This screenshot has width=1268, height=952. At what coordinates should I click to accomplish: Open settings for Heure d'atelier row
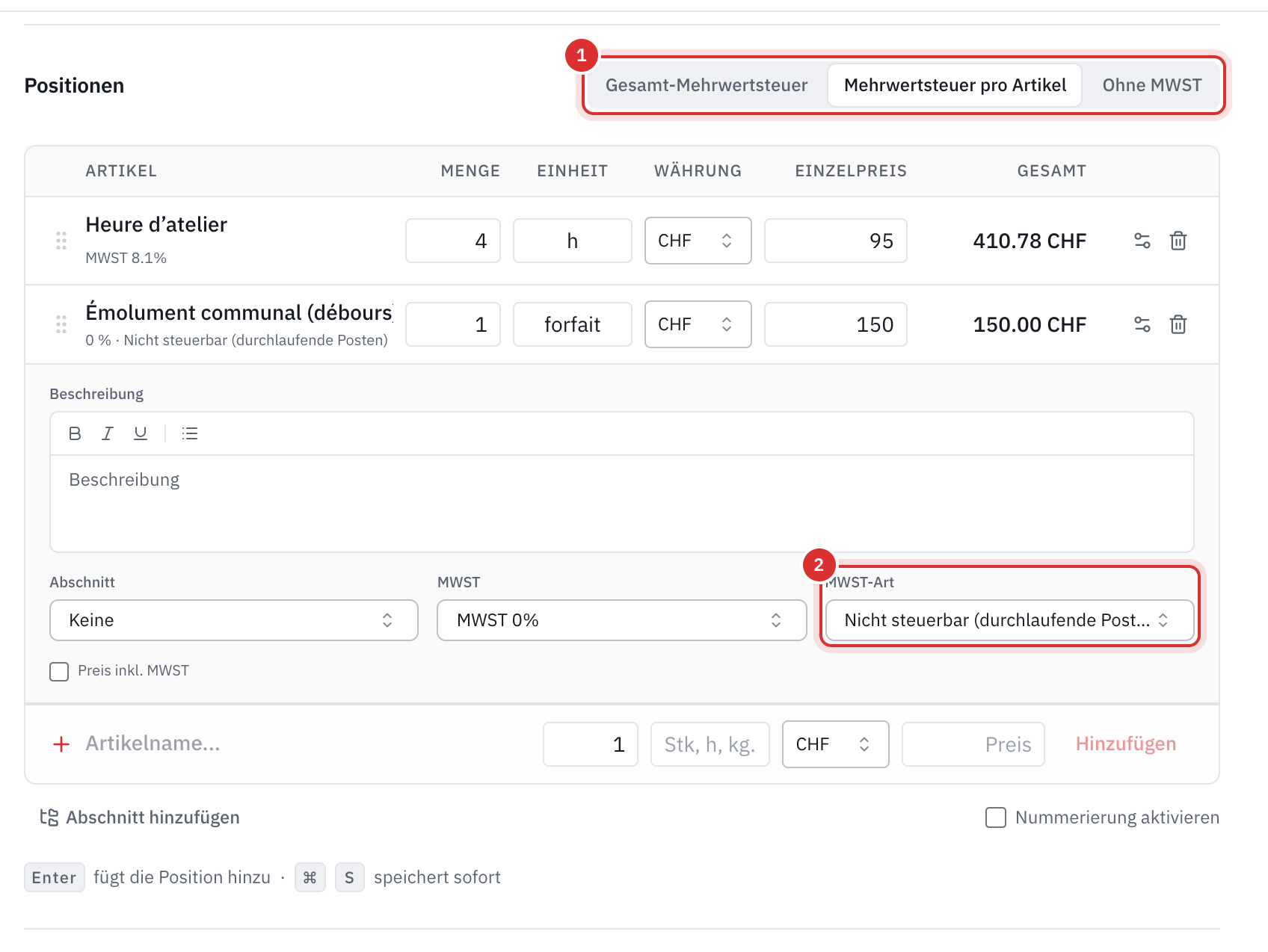coord(1142,241)
